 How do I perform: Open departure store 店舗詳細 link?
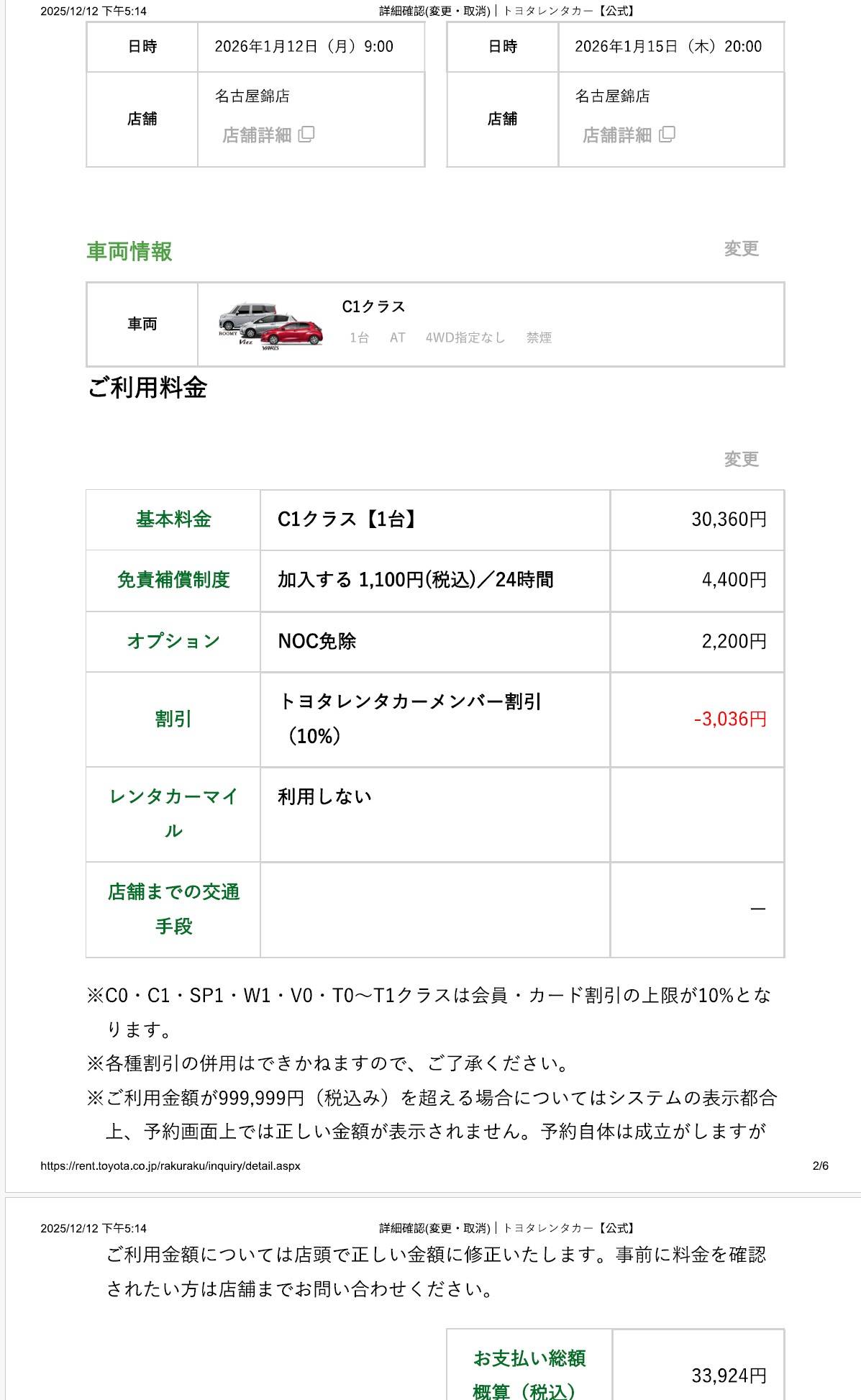[x=257, y=135]
